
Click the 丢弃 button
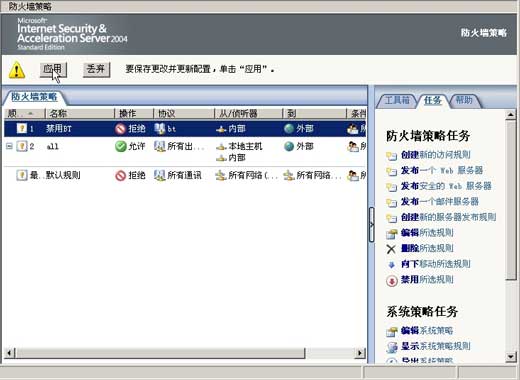click(96, 70)
